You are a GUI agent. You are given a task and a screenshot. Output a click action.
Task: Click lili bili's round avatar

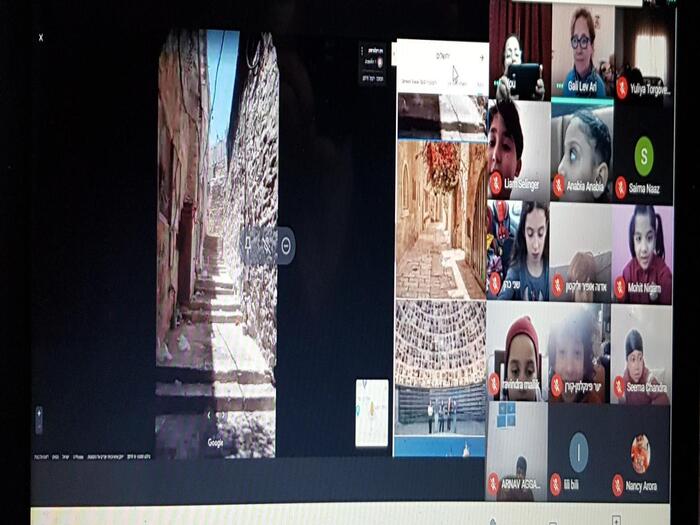point(579,452)
